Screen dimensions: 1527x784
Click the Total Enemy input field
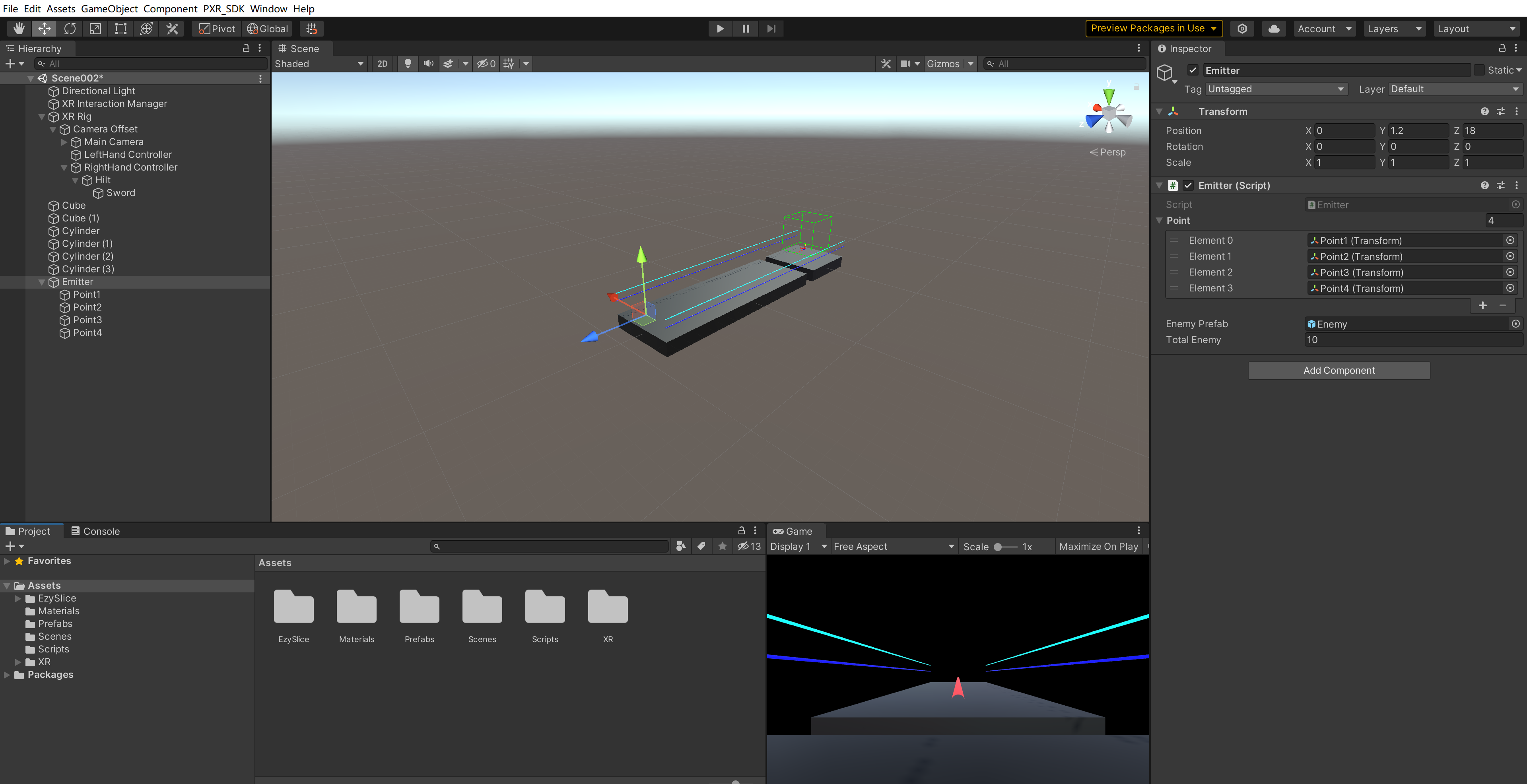tap(1412, 340)
